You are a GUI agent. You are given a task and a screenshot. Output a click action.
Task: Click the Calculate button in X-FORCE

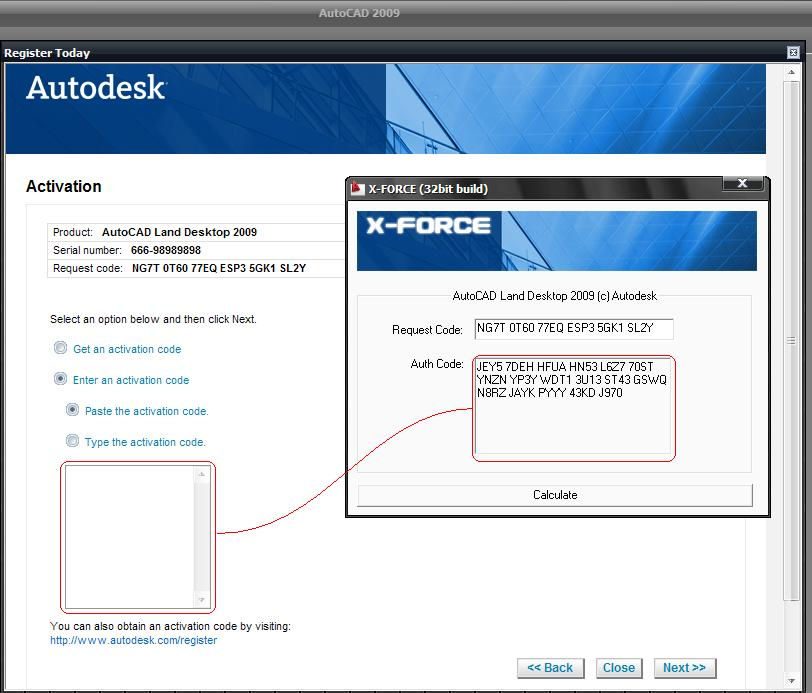pos(555,495)
